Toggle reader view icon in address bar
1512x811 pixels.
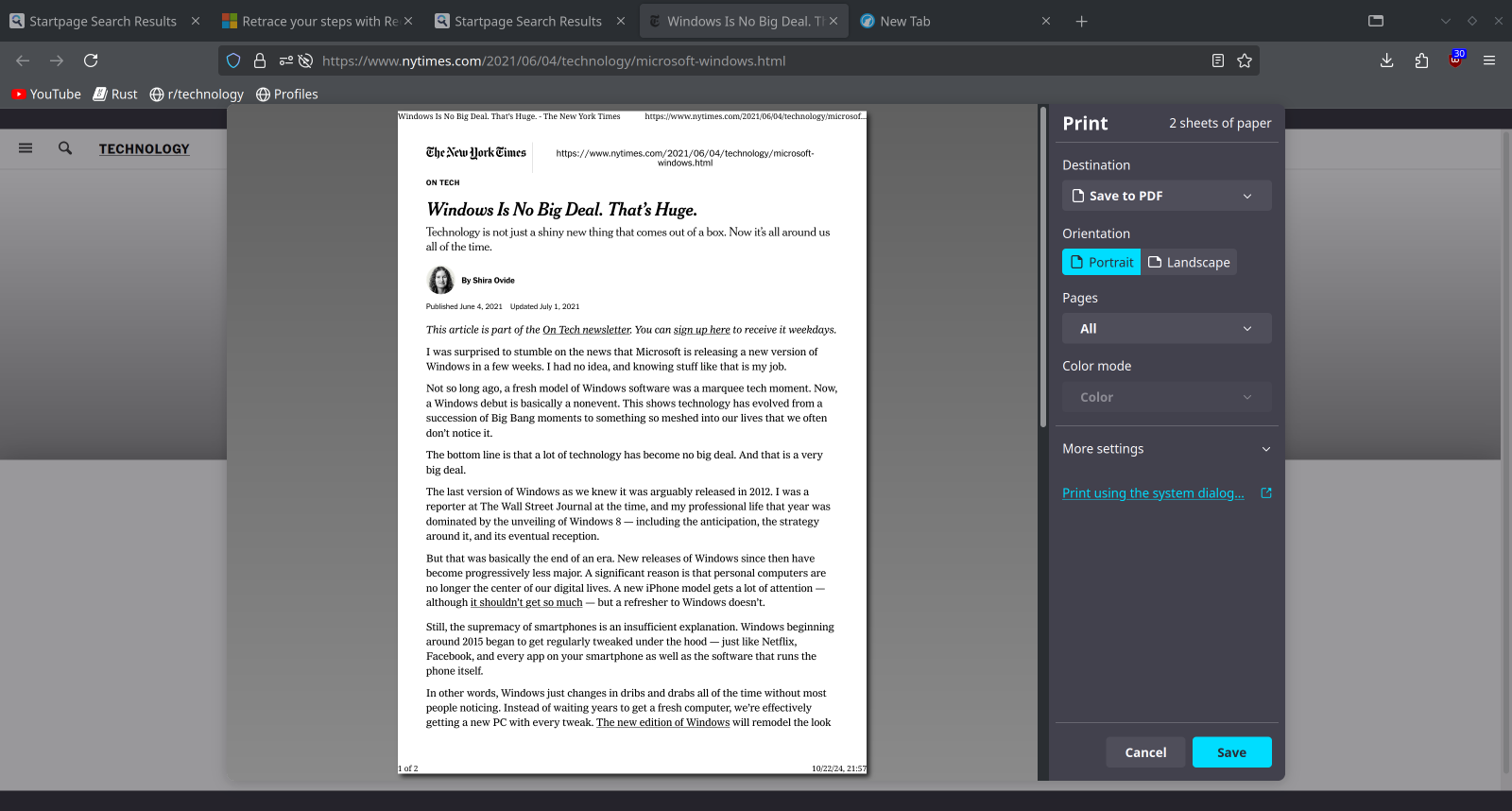pyautogui.click(x=1218, y=60)
